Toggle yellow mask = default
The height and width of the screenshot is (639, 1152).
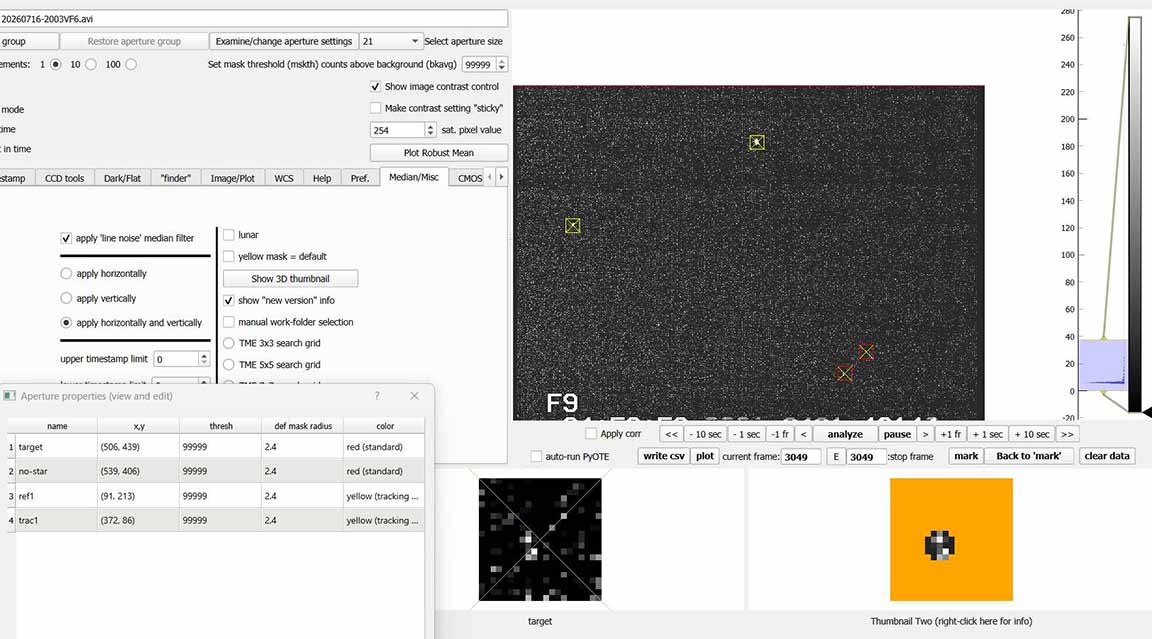(x=228, y=256)
